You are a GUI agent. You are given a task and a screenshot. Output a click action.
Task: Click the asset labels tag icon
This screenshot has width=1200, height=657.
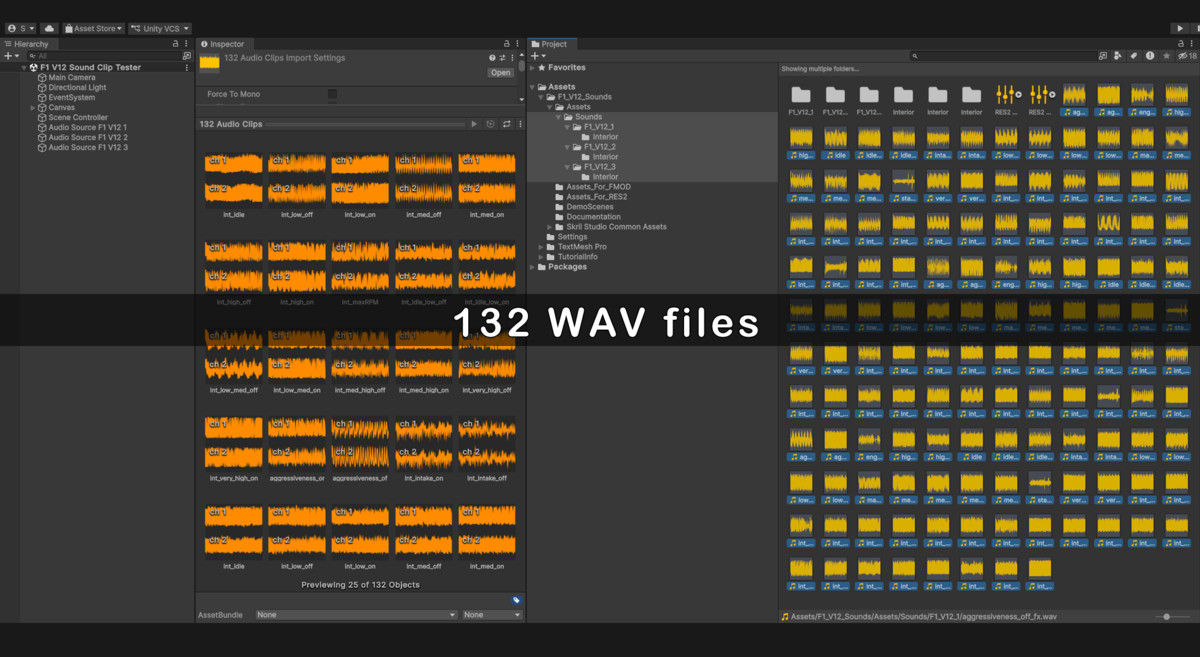[x=516, y=601]
